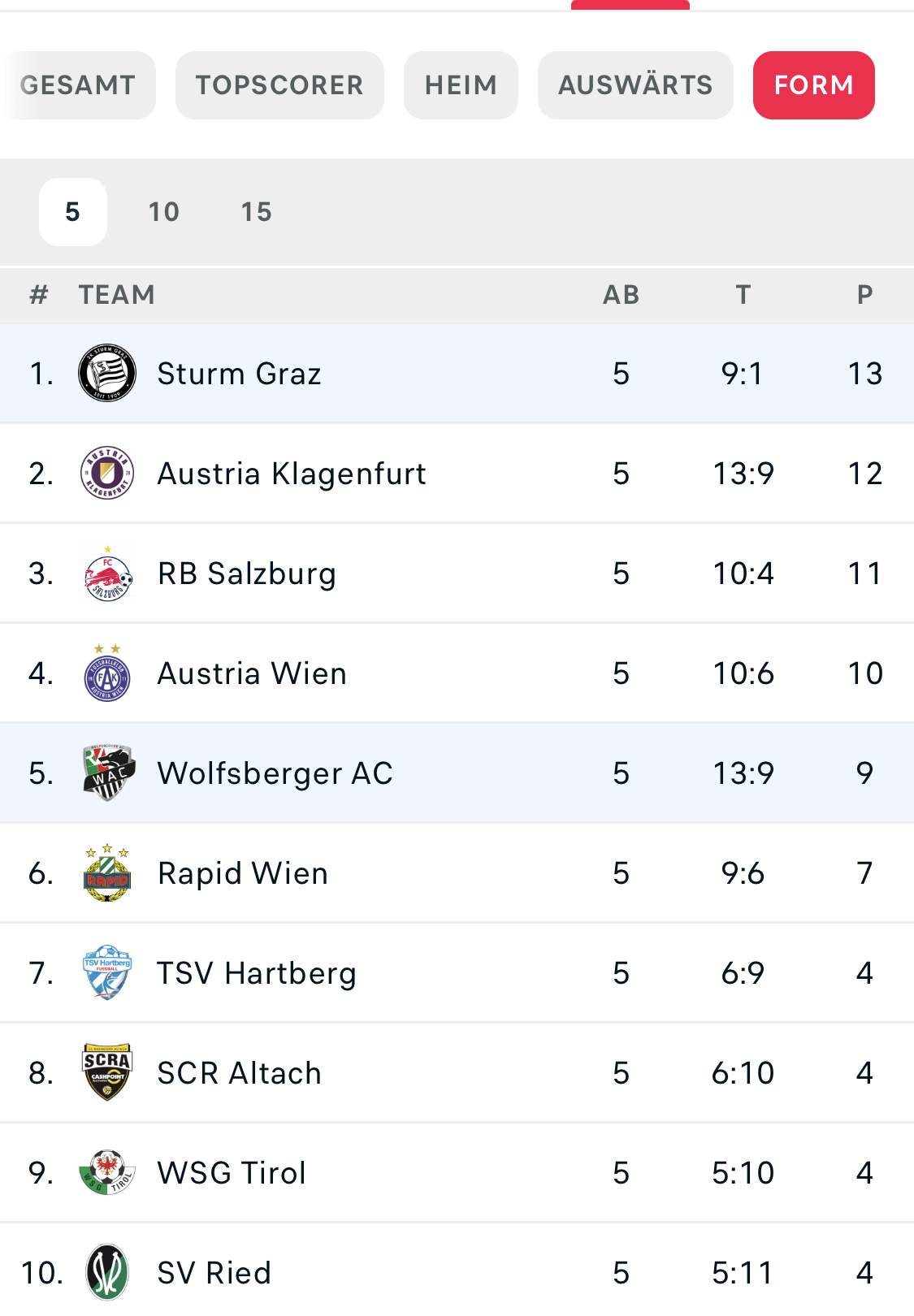Switch form range to 15 matches
This screenshot has height=1316, width=914.
[256, 212]
